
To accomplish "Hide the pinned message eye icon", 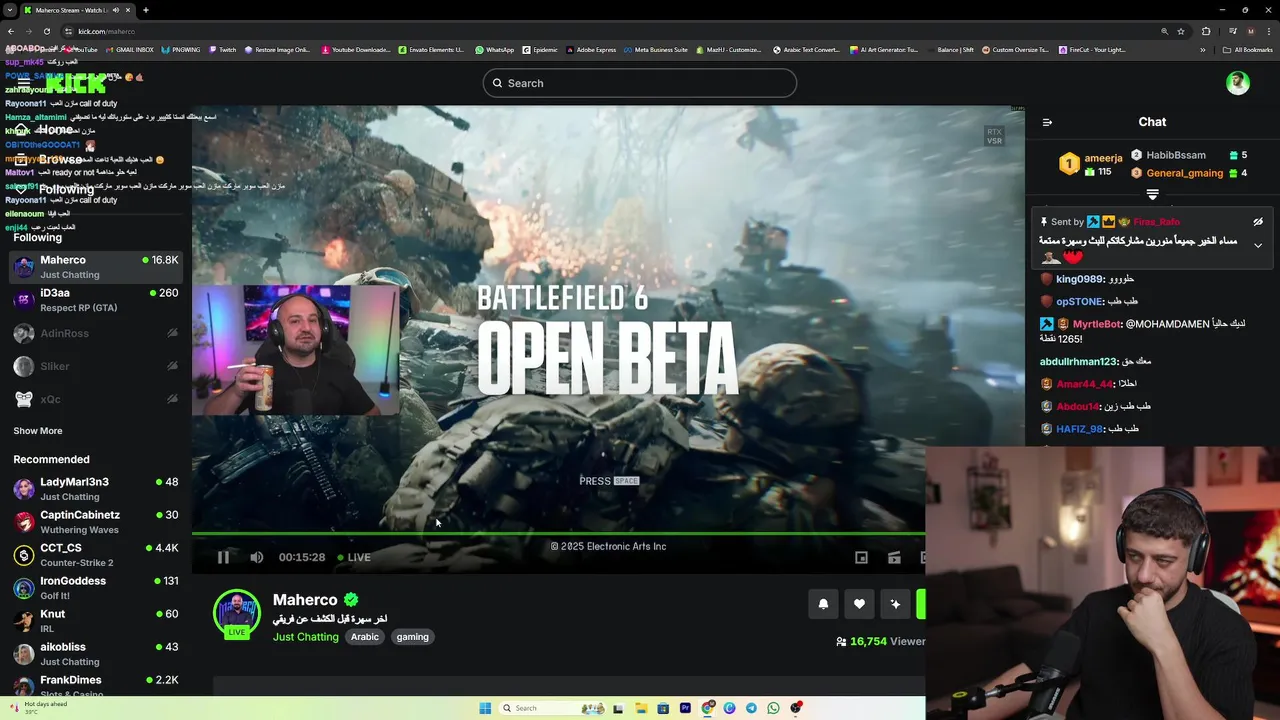I will tap(1258, 222).
